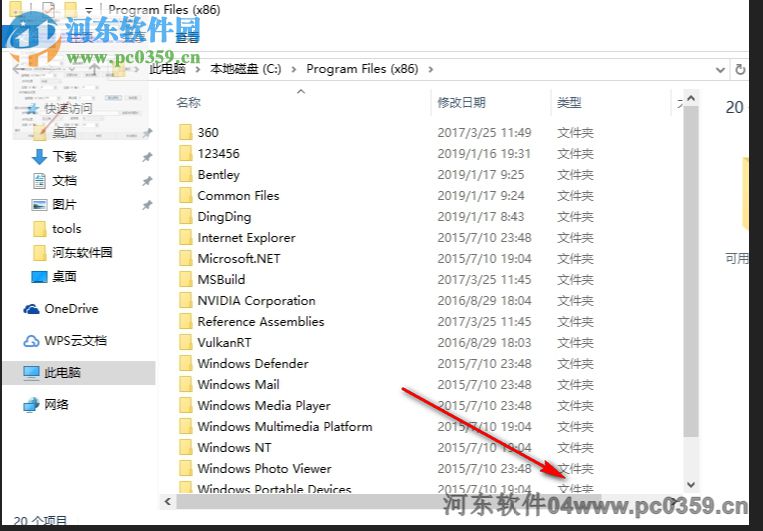
Task: Select the Windows Photo Viewer folder name
Action: pos(264,468)
